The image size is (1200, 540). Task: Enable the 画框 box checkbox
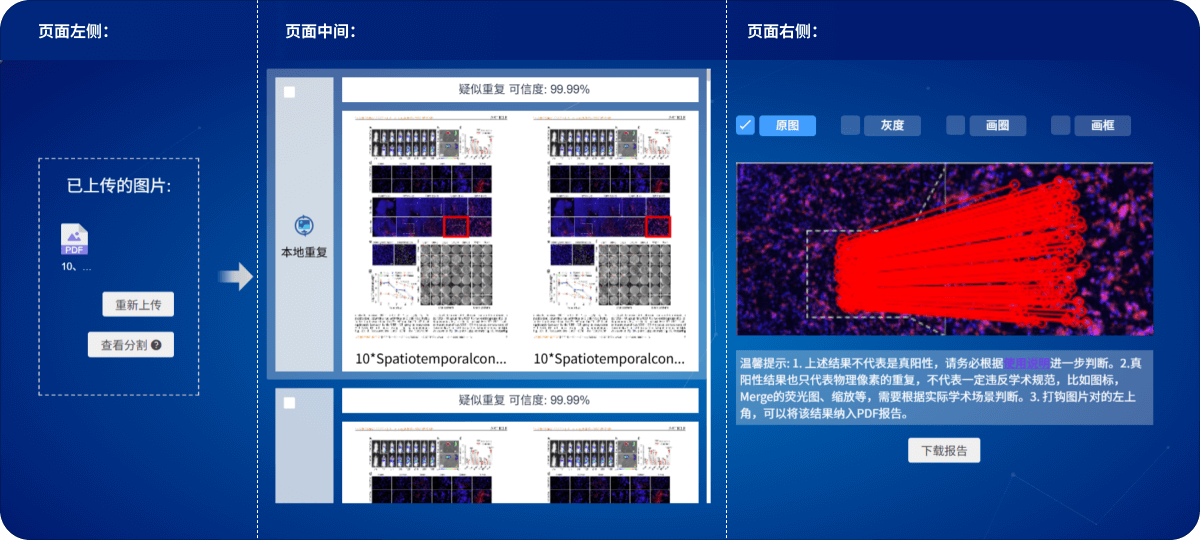coord(1060,125)
